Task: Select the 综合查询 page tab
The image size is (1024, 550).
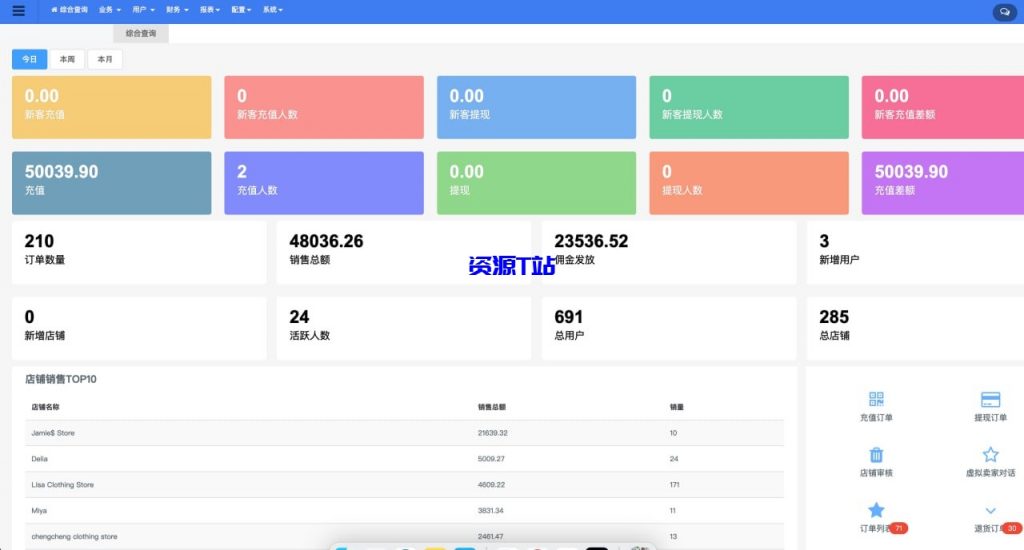Action: pyautogui.click(x=140, y=33)
